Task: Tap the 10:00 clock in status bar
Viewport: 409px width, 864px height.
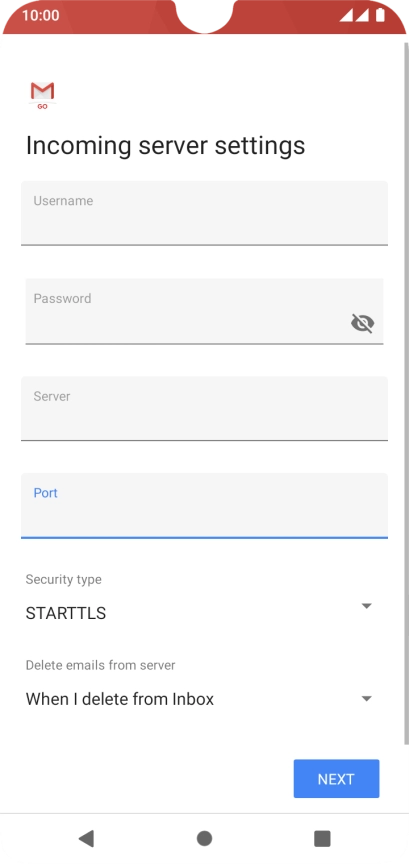Action: (41, 15)
